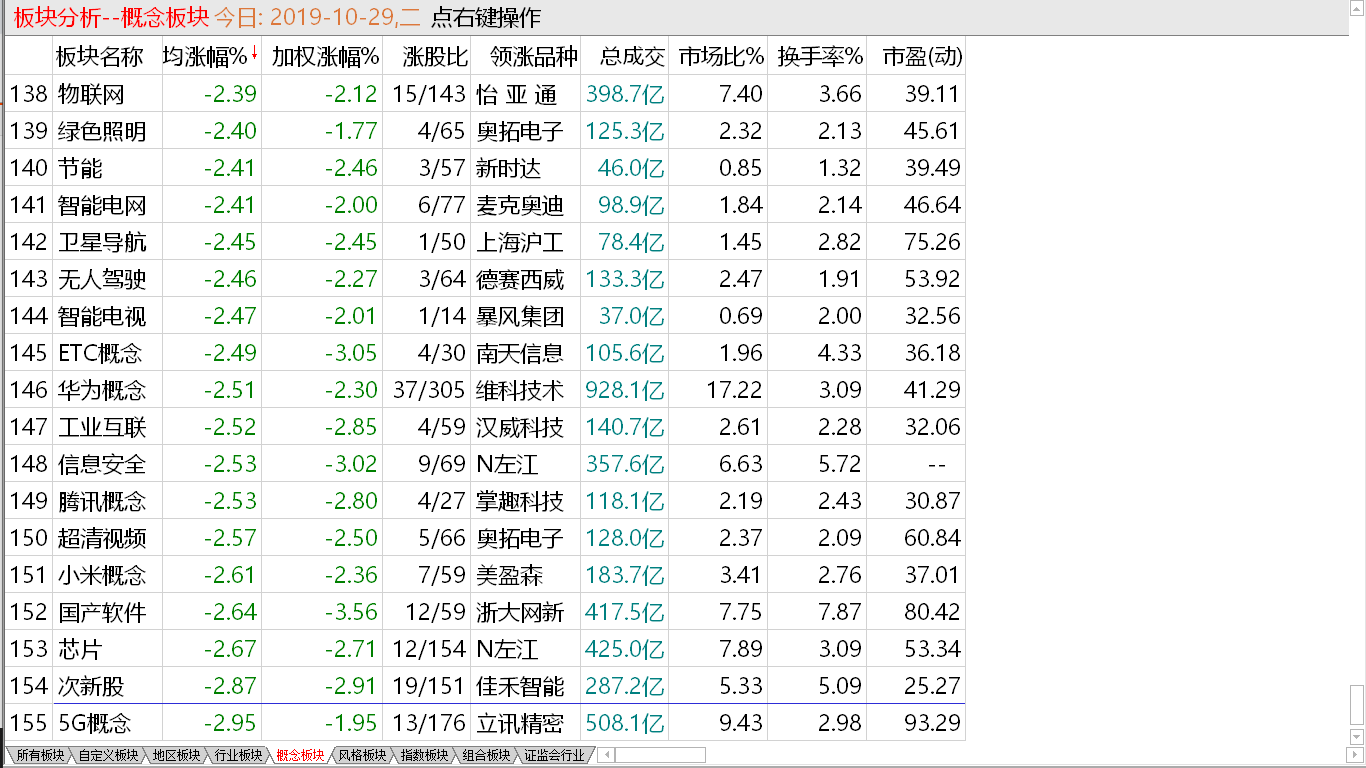Select the 无人驾驶 sector row

pyautogui.click(x=485, y=279)
